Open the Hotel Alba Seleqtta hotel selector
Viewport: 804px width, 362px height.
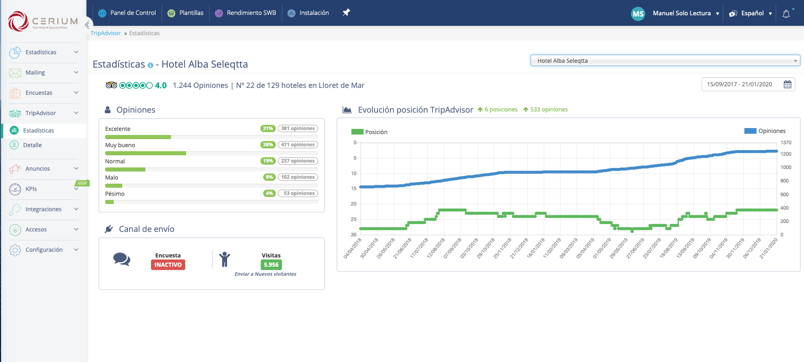coord(665,61)
